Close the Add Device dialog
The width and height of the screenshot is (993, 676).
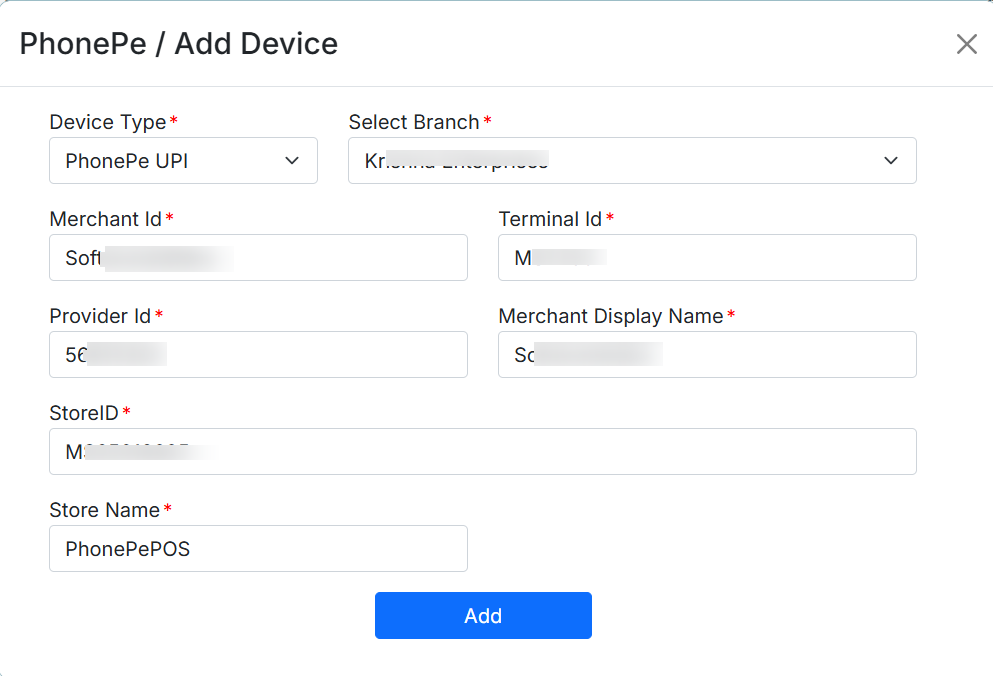click(x=966, y=44)
